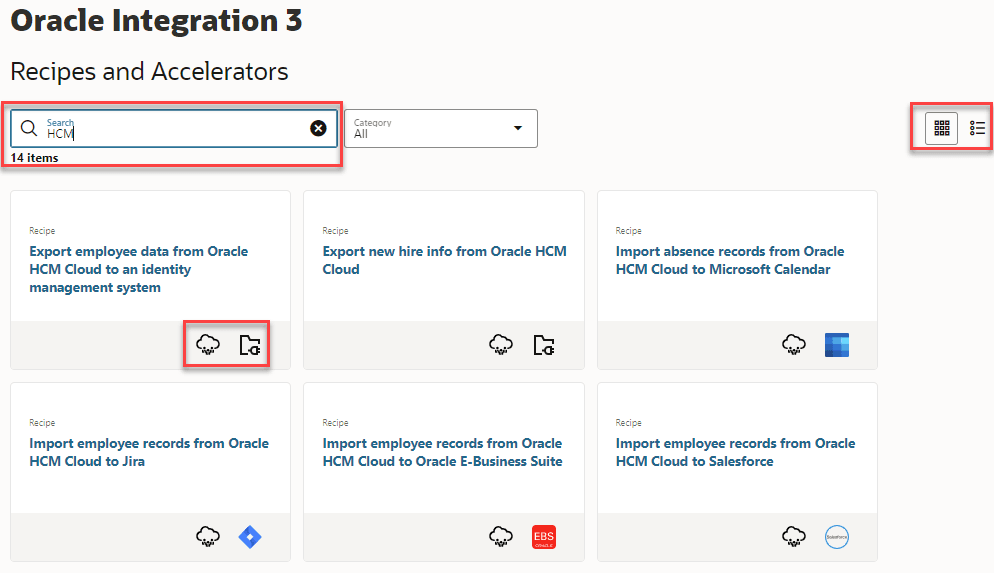Click the Microsoft Calendar blue icon

point(837,345)
